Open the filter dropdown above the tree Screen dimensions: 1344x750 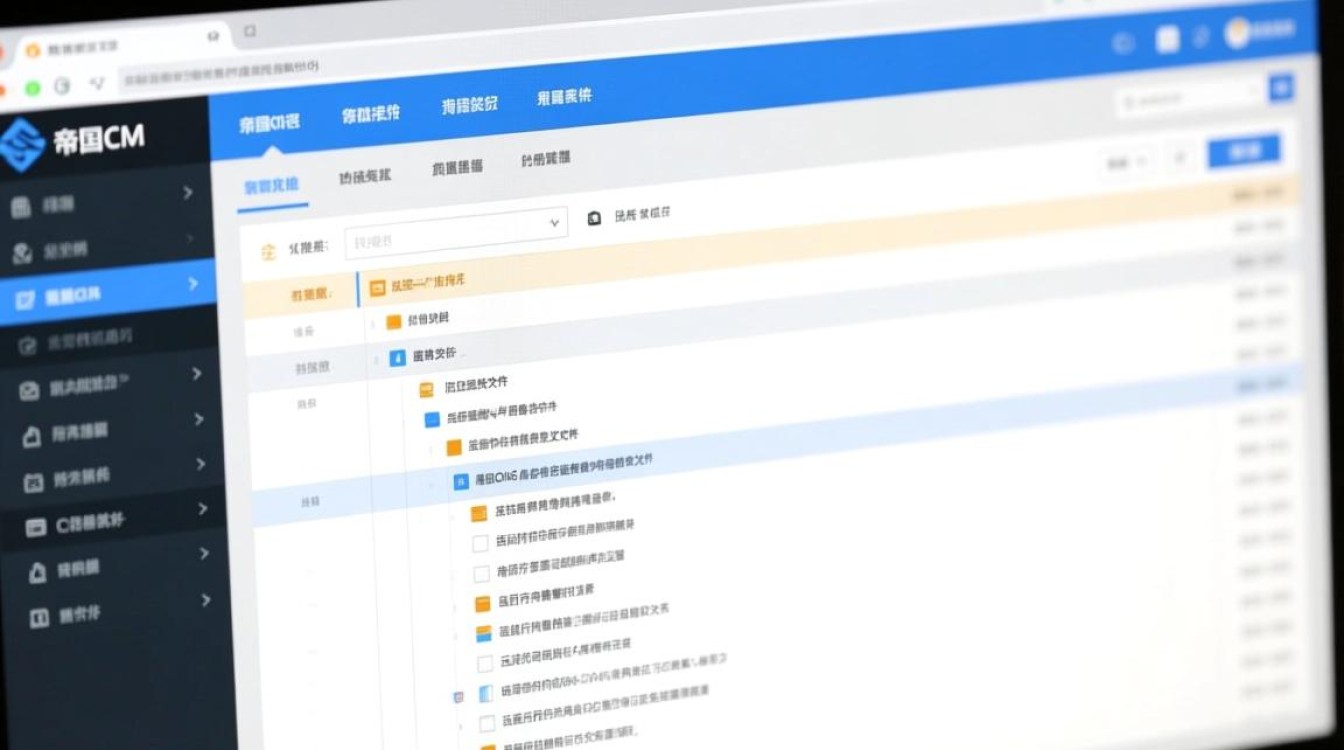[455, 222]
